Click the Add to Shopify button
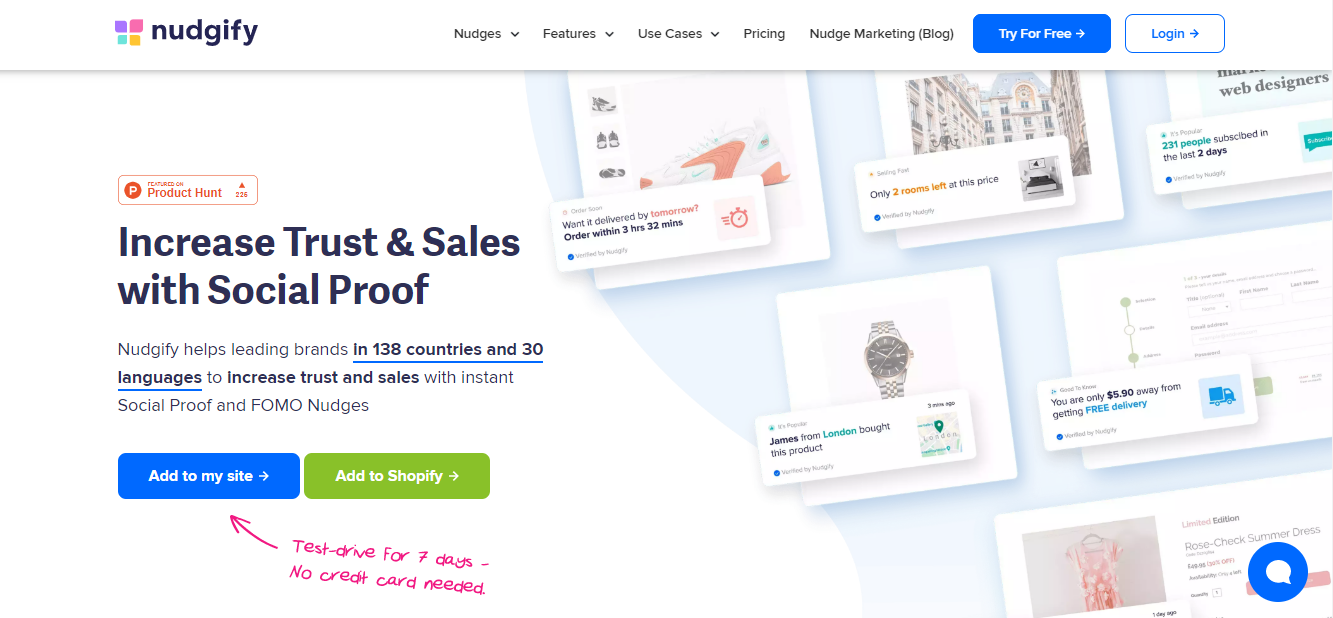 point(397,476)
